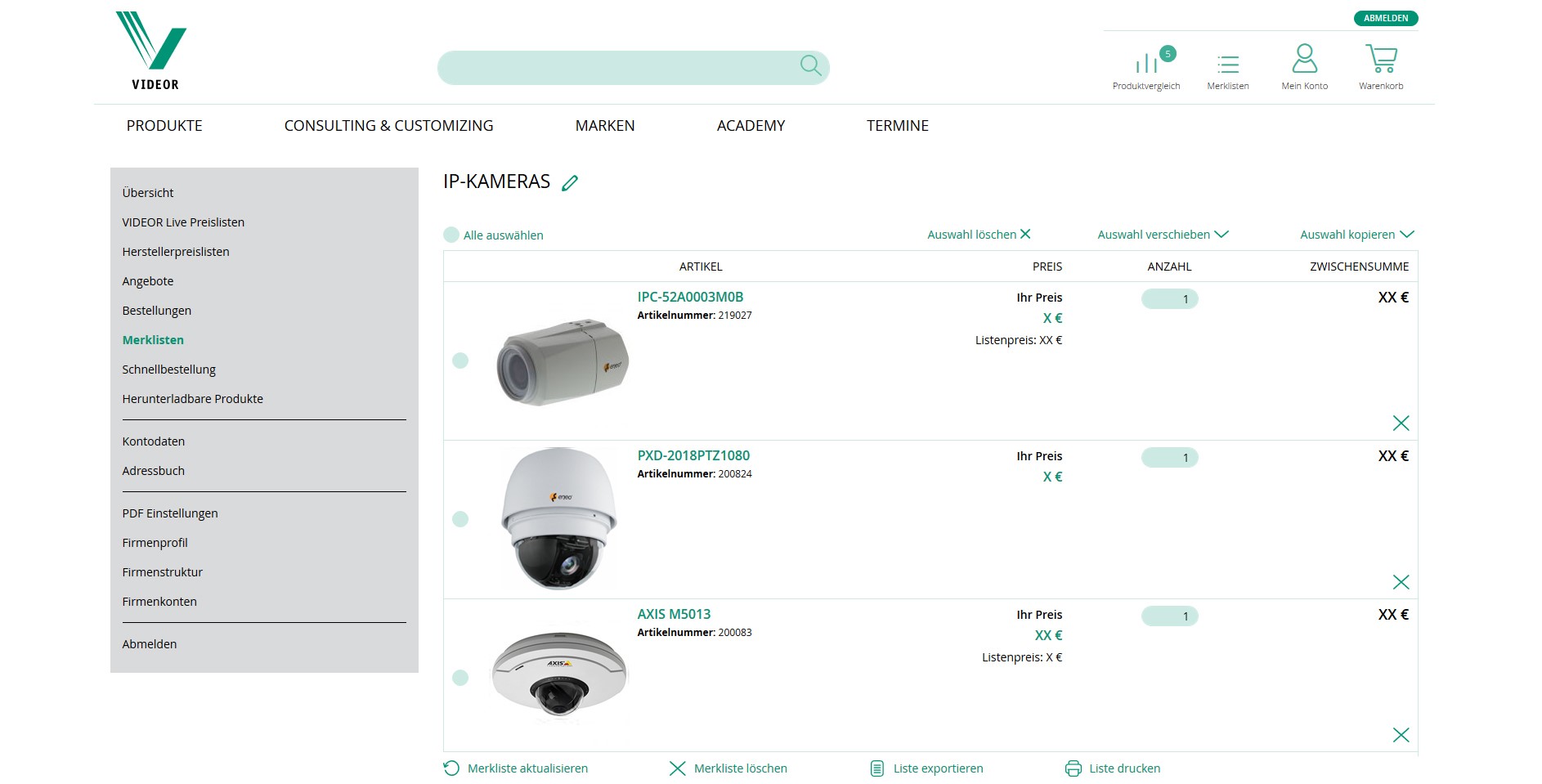Open PDF Einstellungen in sidebar

tap(170, 513)
